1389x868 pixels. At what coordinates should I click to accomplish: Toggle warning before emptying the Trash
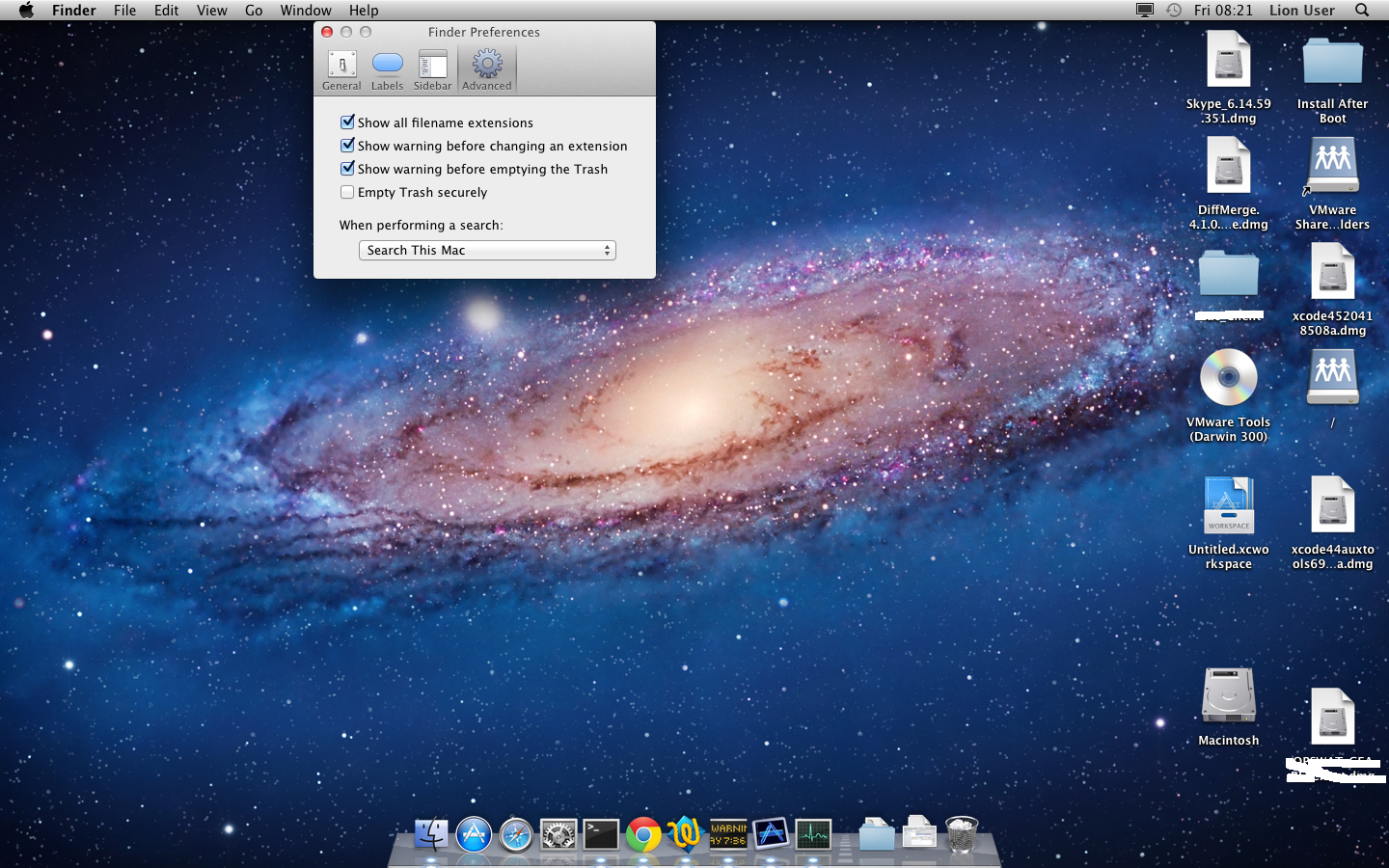point(347,169)
